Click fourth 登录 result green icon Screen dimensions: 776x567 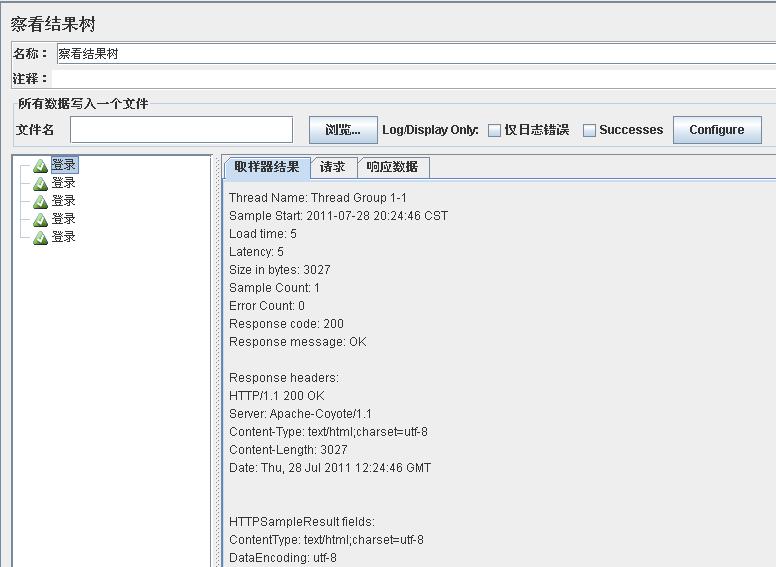41,219
